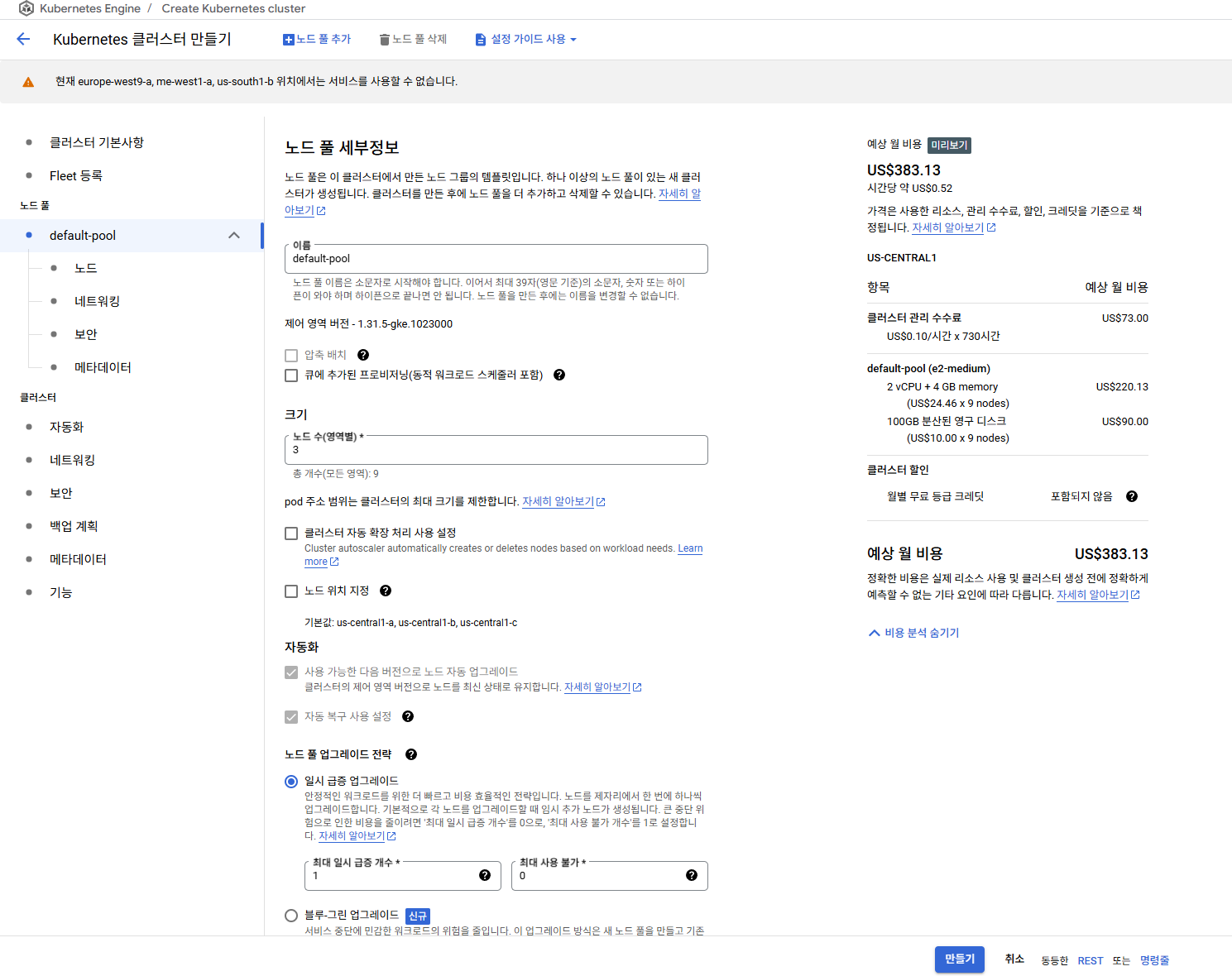Open pricing 자세히 알아보기 link near 가격은

click(x=953, y=227)
